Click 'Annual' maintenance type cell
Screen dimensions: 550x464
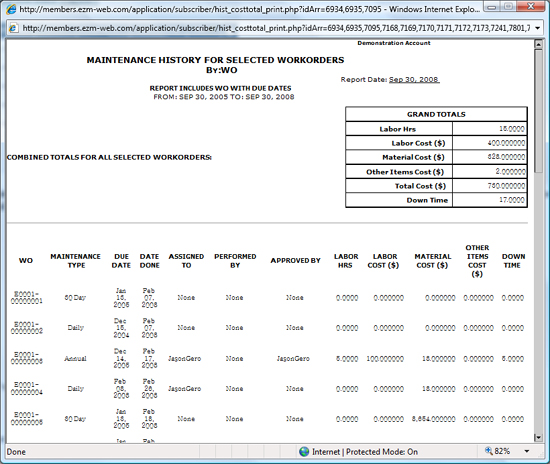(x=75, y=358)
